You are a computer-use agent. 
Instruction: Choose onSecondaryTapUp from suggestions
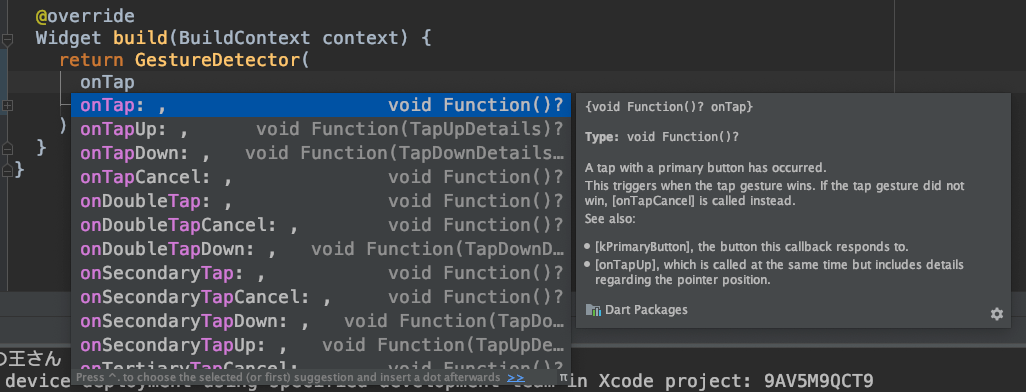[x=321, y=345]
